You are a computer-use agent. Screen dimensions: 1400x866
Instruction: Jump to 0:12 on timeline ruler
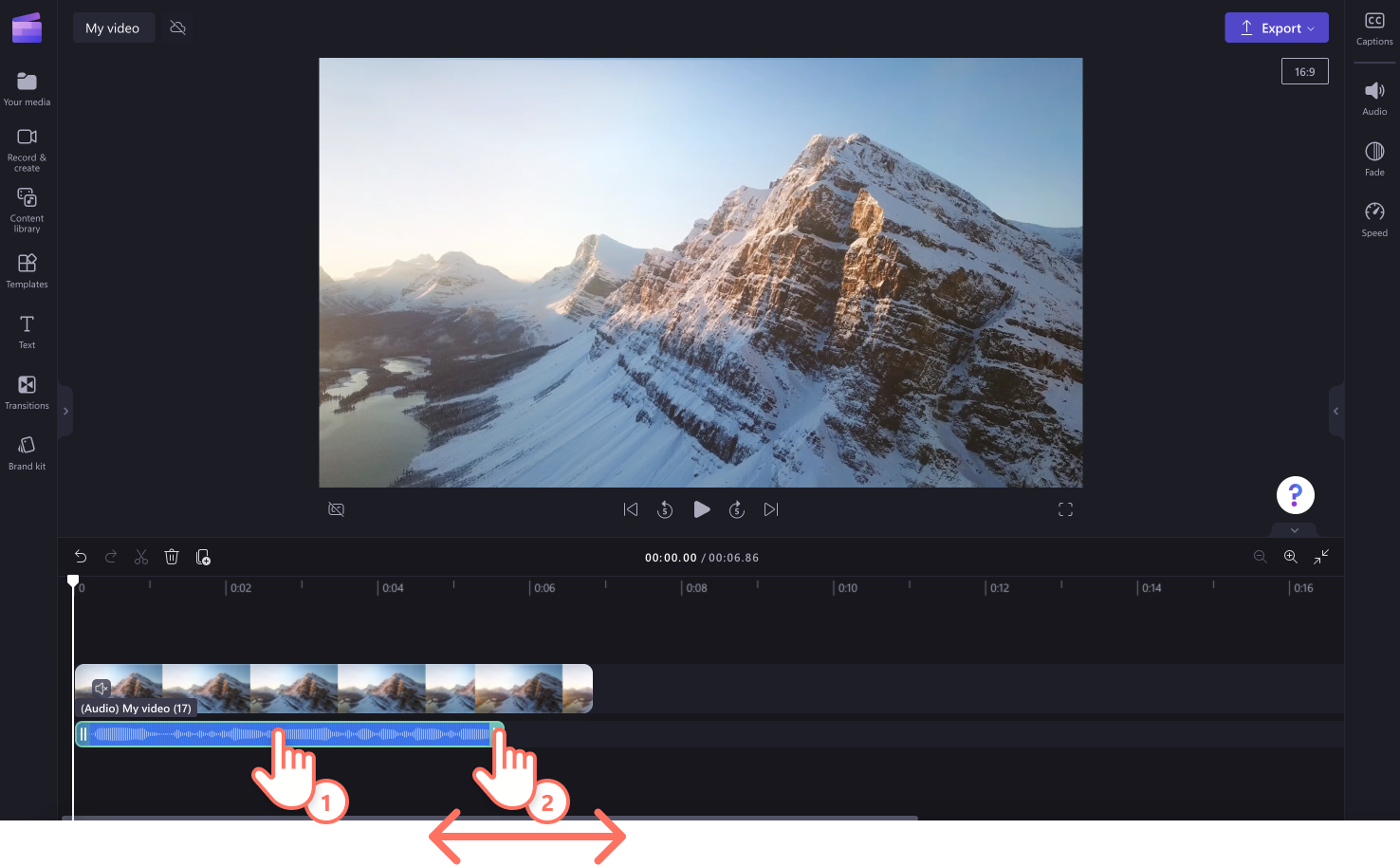[1000, 588]
